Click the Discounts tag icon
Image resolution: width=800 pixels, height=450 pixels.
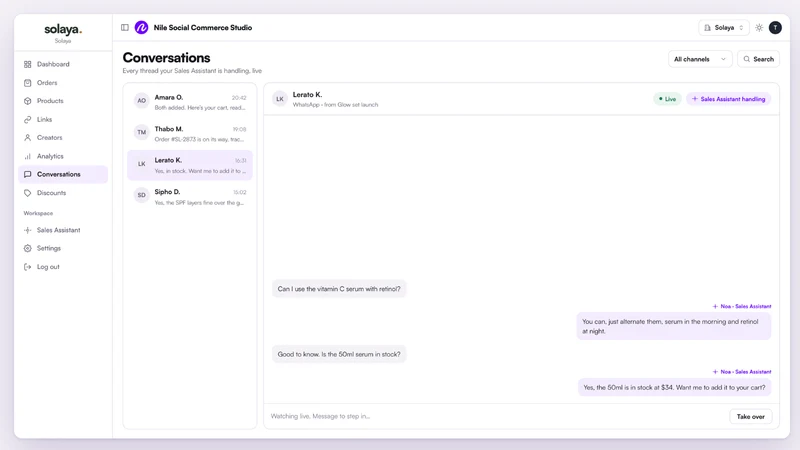point(28,193)
